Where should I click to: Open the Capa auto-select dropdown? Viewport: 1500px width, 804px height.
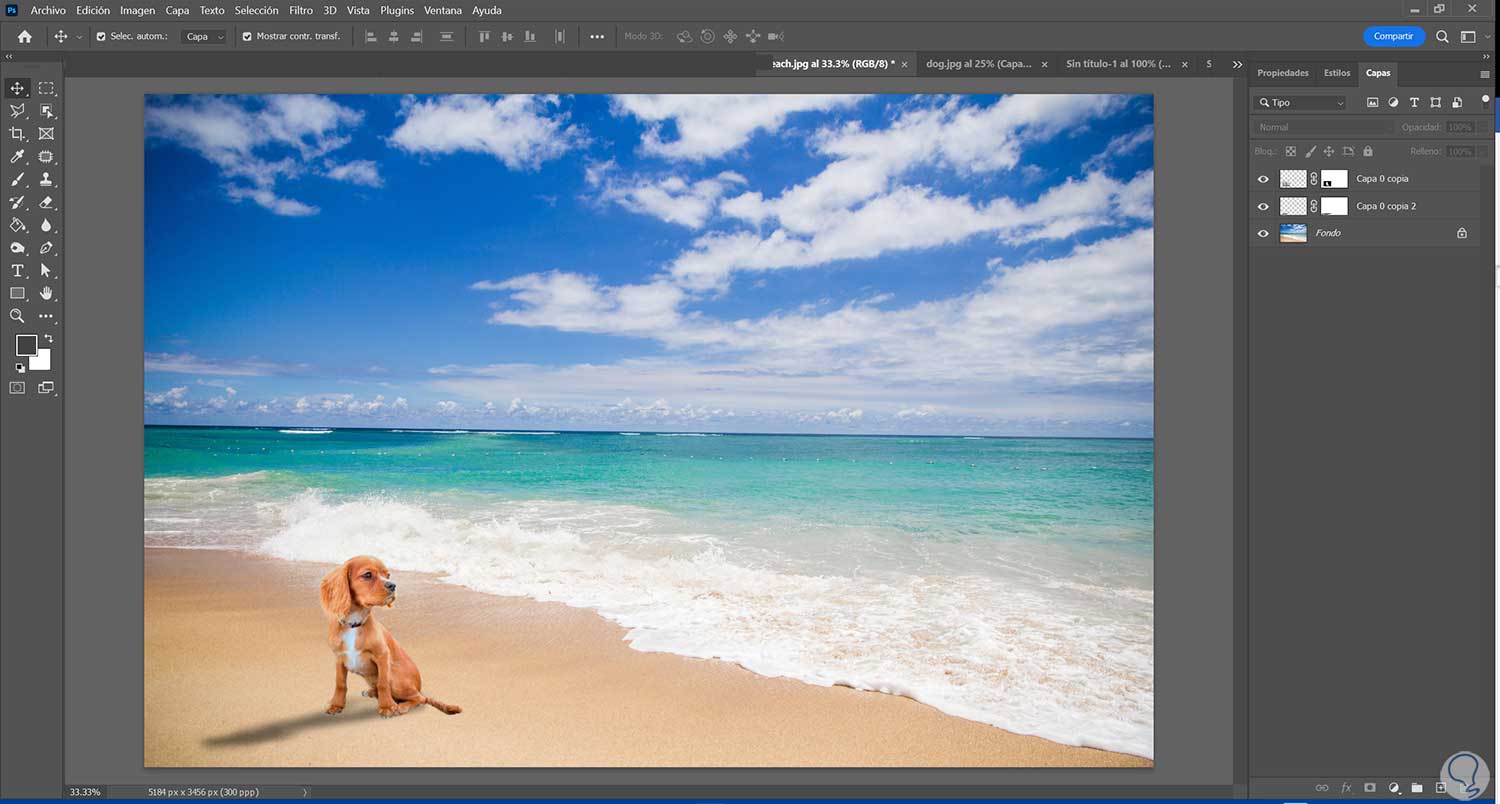tap(205, 37)
